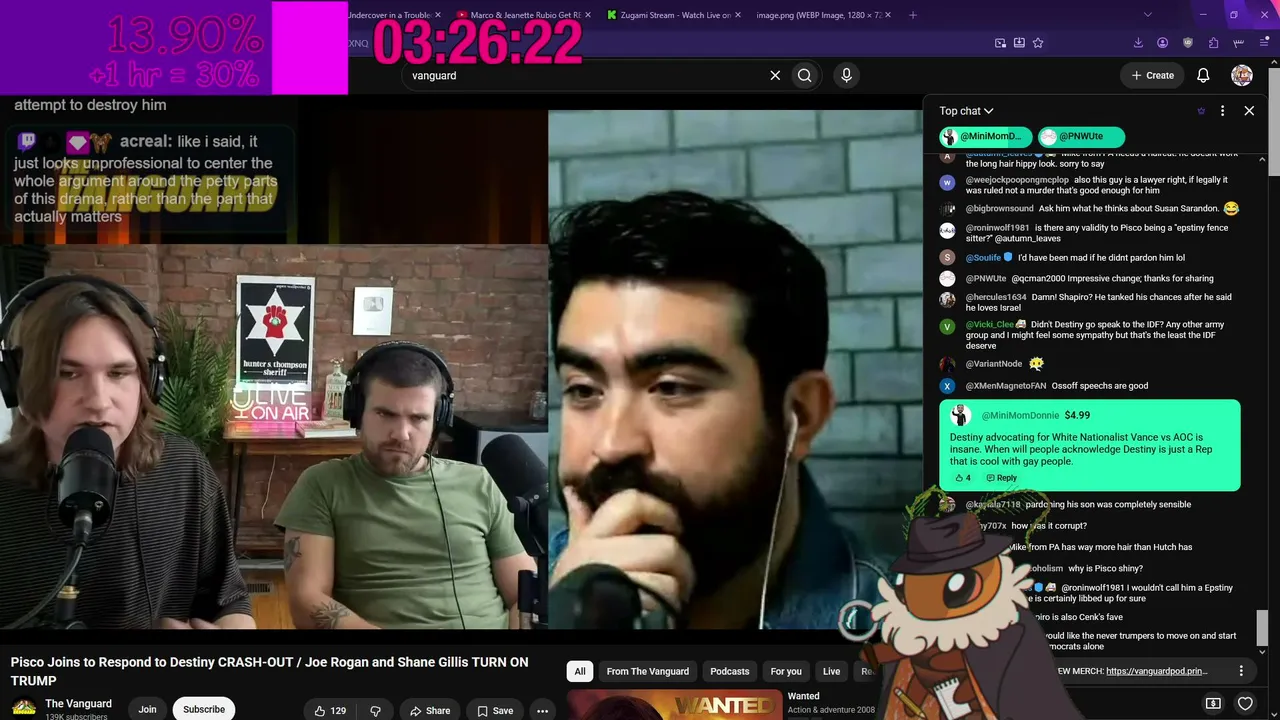Switch to 'Zugami Stream' browser tab
1280x720 pixels.
coord(676,15)
